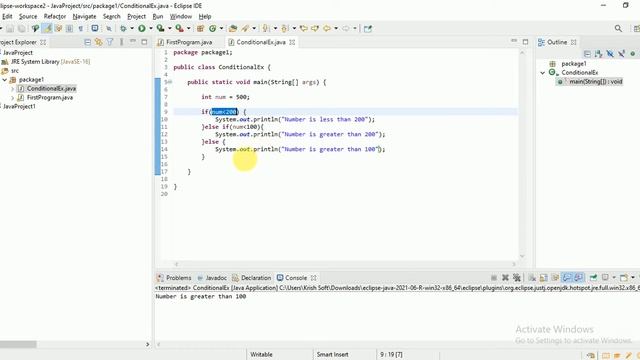Click the Debug bug icon in toolbar
This screenshot has height=360, width=640.
tap(123, 28)
